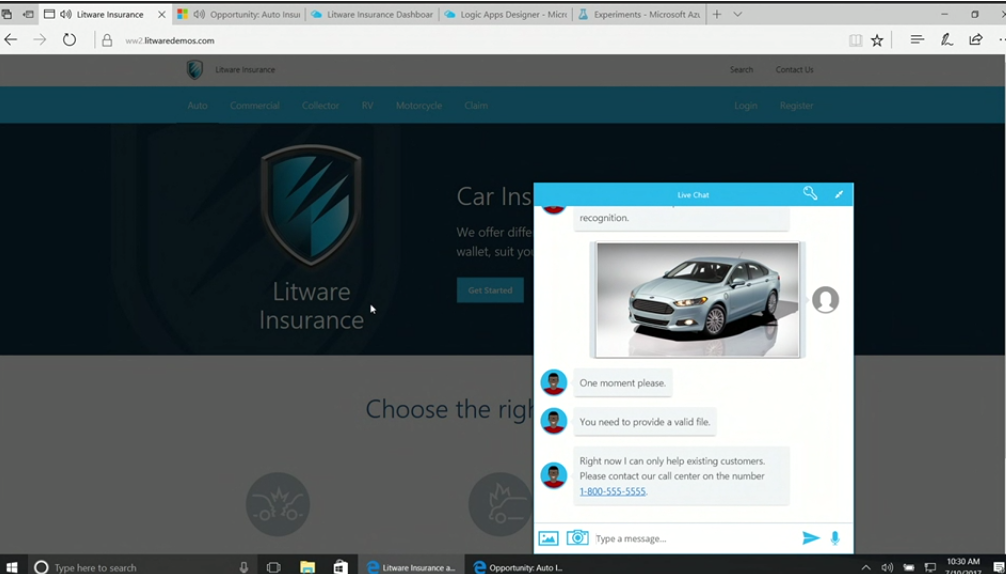Click the system tray volume icon
Viewport: 1006px width, 574px height.
coord(887,568)
